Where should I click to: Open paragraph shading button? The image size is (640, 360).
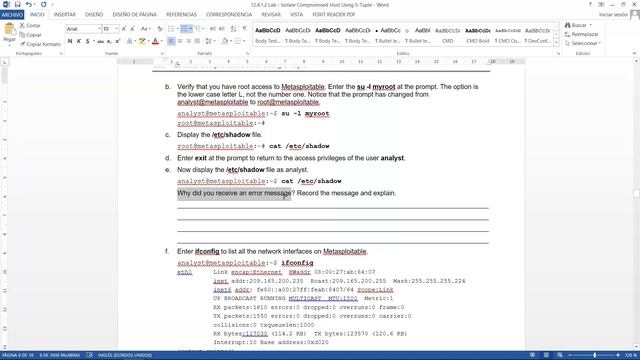225,41
